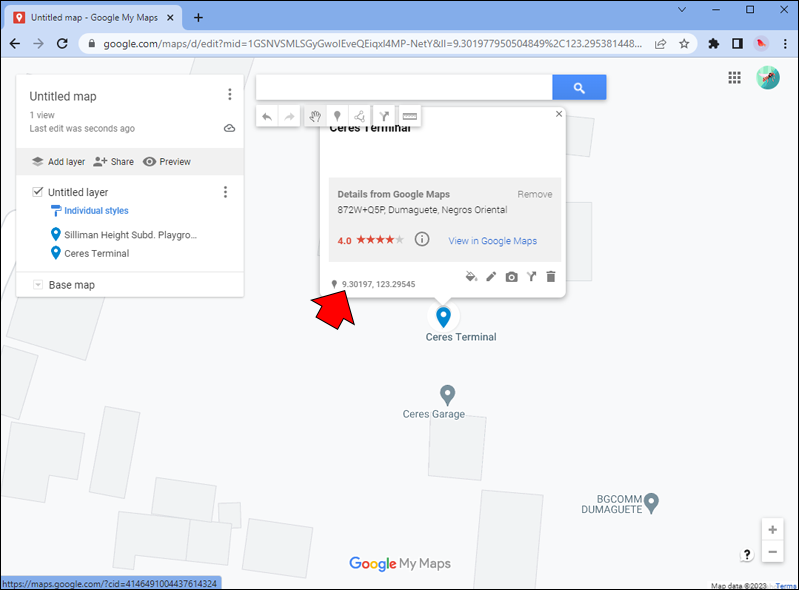Screen dimensions: 799x590
Task: Open Untitled map options three-dot menu
Action: pos(230,94)
